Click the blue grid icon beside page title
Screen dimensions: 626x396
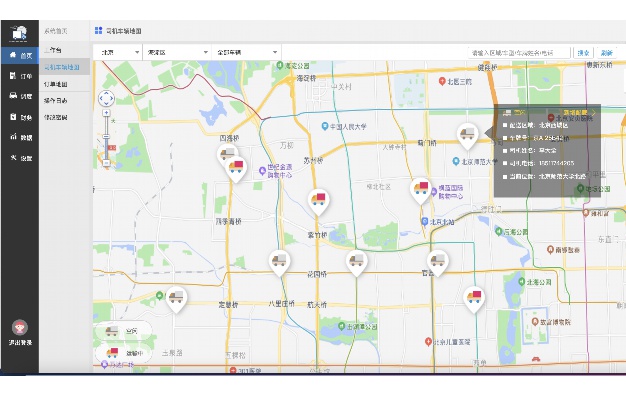coord(98,30)
